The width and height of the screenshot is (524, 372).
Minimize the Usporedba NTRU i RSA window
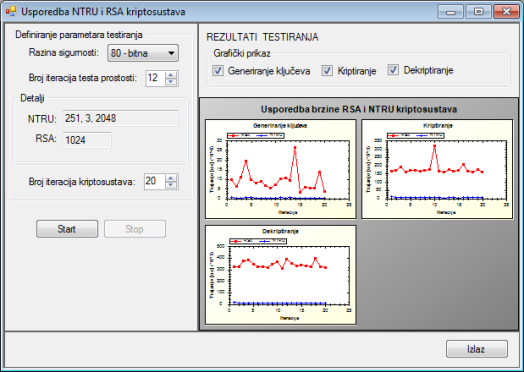click(450, 12)
